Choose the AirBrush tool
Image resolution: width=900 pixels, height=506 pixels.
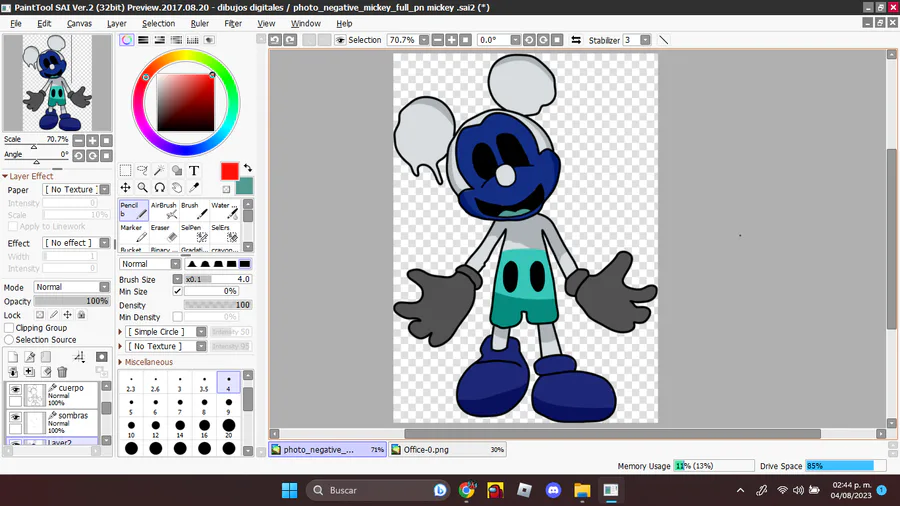[164, 210]
